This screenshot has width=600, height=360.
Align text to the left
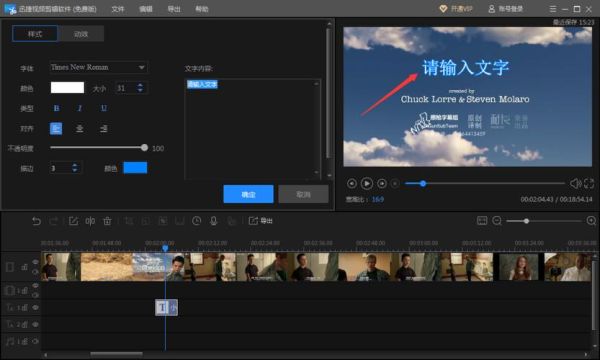[56, 129]
